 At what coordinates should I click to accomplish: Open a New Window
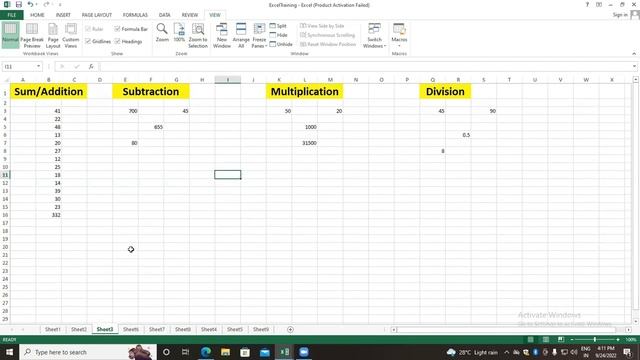click(x=222, y=35)
